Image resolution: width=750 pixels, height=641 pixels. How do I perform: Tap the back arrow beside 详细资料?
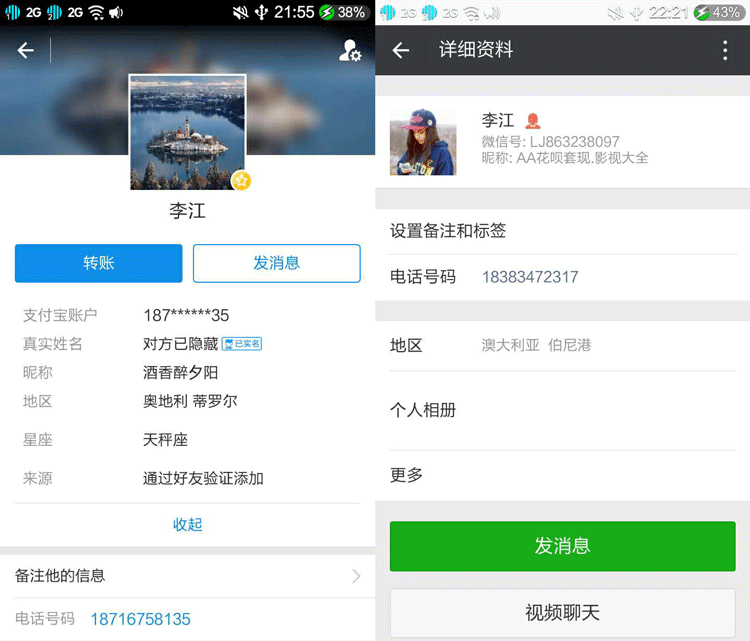coord(401,50)
